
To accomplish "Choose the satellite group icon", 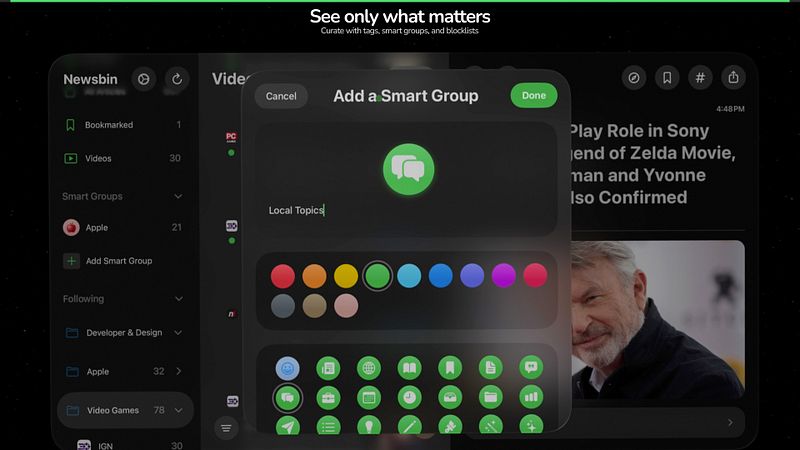I will (x=450, y=425).
